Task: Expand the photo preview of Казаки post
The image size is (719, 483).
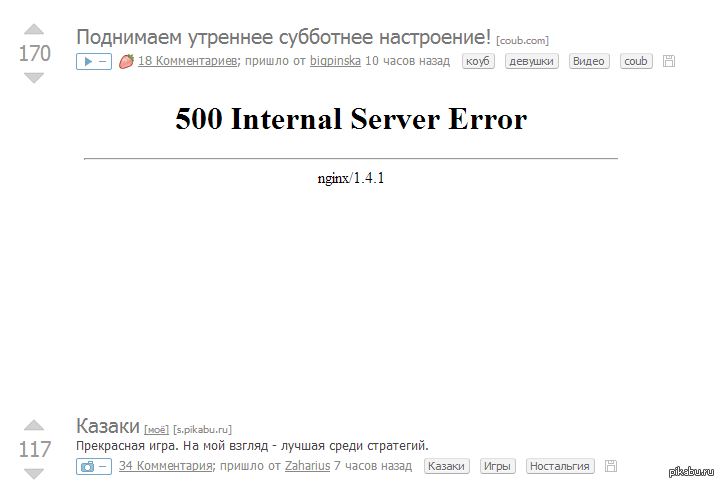Action: click(93, 466)
